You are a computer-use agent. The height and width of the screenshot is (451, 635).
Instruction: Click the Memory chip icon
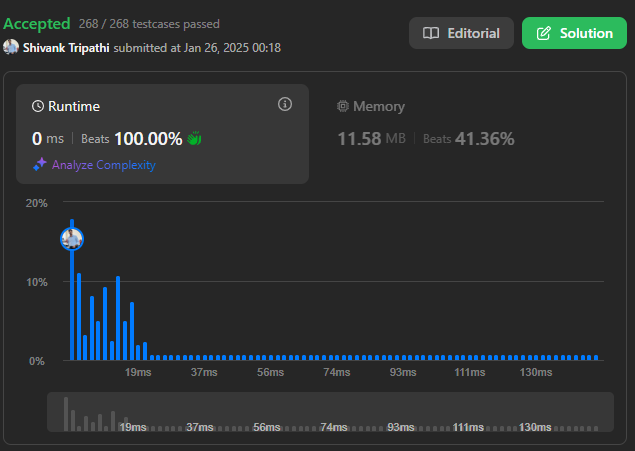click(343, 106)
